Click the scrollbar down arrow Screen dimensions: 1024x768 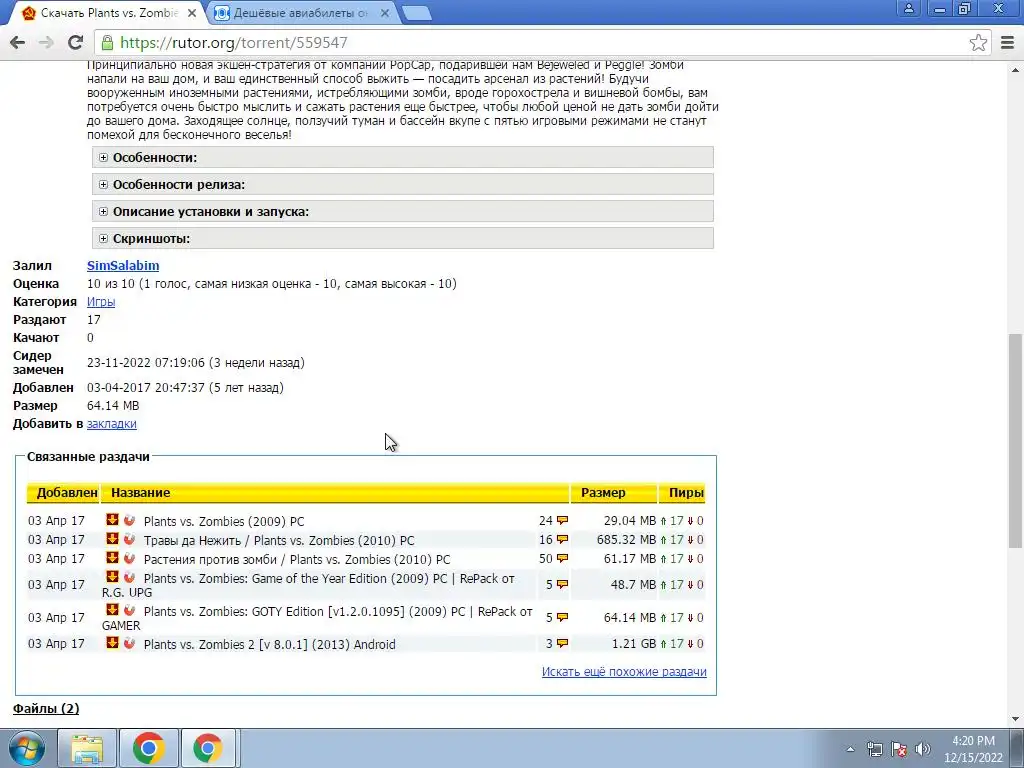(1016, 719)
